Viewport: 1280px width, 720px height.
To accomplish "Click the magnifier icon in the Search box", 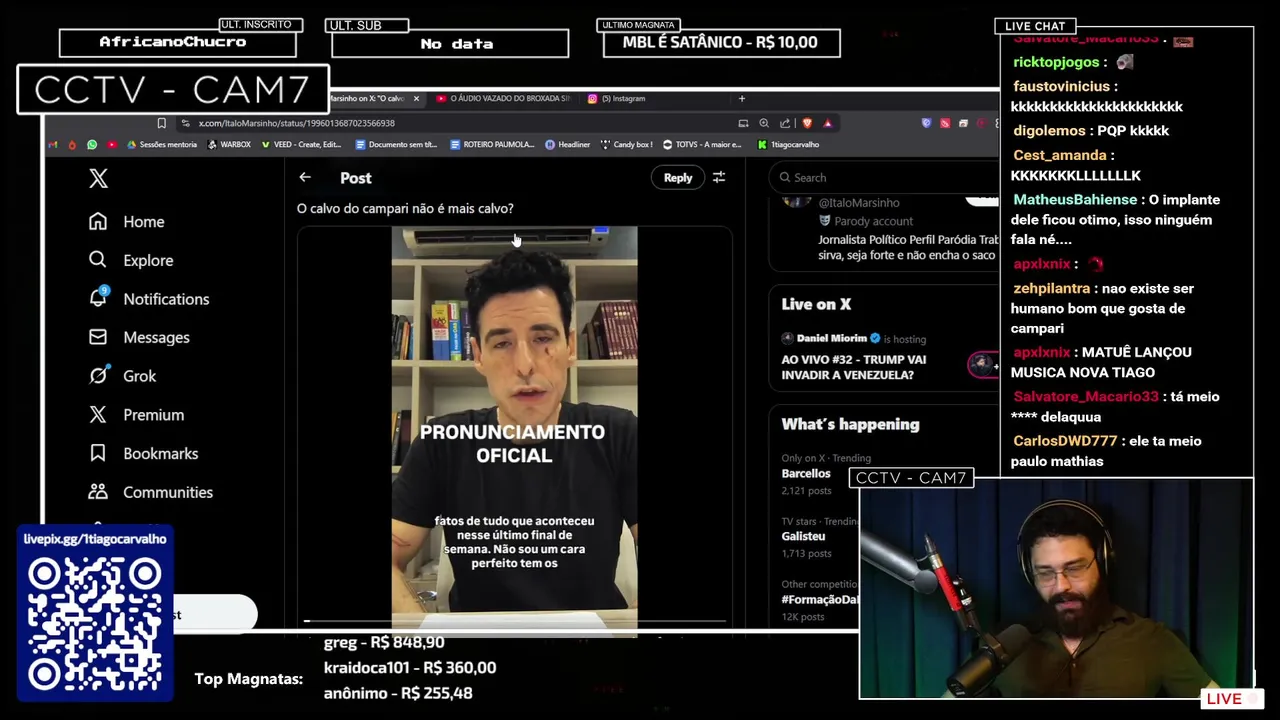I will pos(785,177).
